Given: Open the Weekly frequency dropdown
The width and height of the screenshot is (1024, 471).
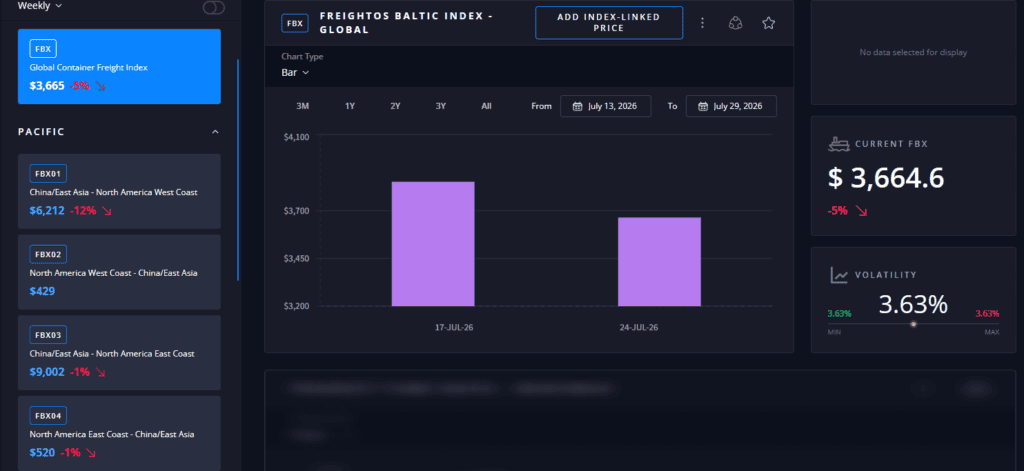Looking at the screenshot, I should point(40,6).
